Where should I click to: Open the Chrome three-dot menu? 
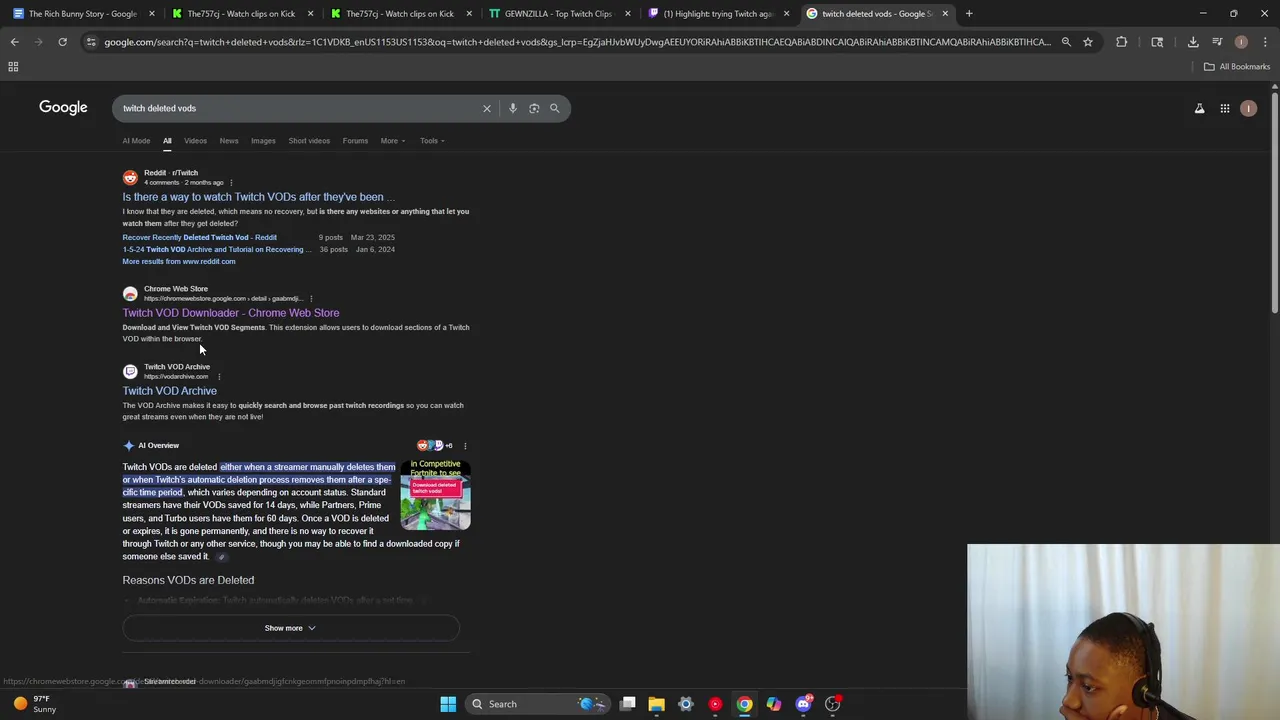1265,42
